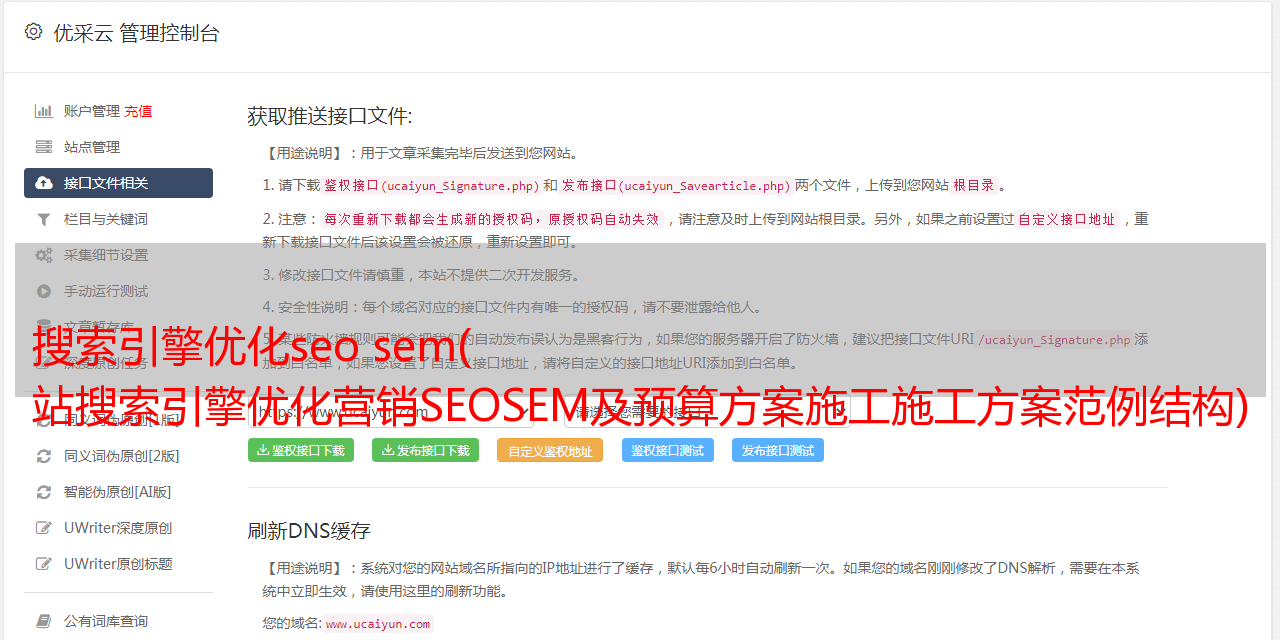Image resolution: width=1280 pixels, height=640 pixels.
Task: Click the funnel icon beside 栏目与关键词
Action: pos(44,219)
